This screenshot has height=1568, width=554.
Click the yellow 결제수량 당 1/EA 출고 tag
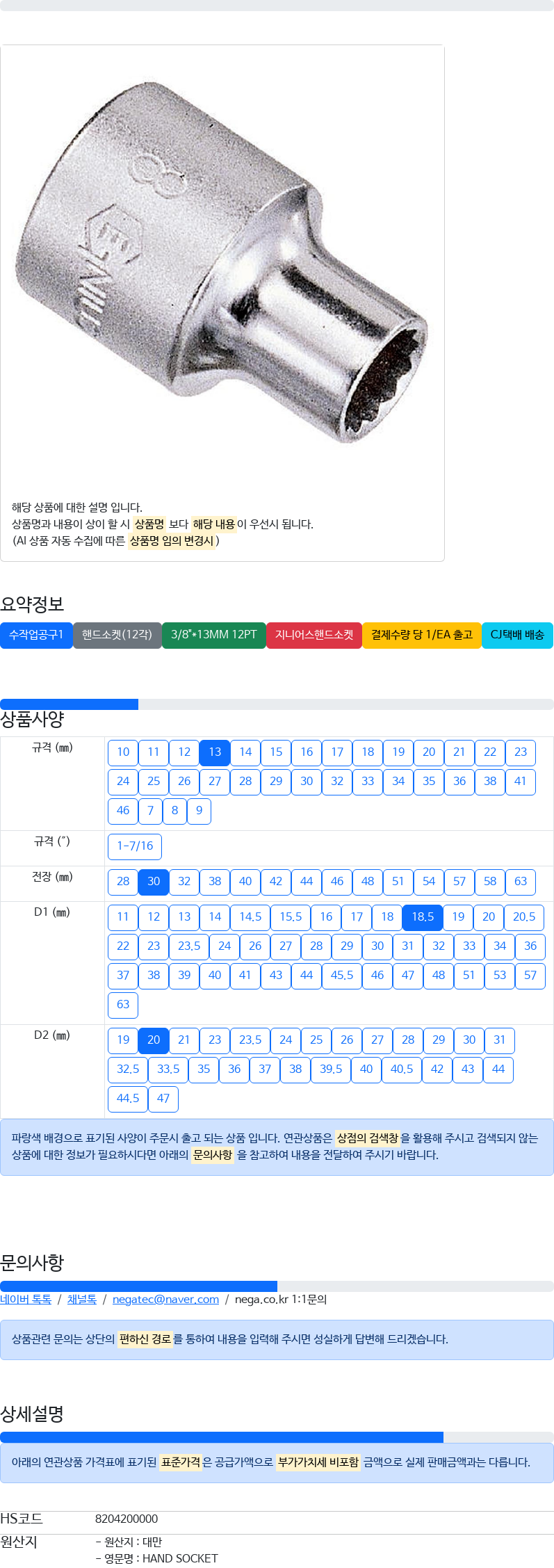[x=422, y=635]
